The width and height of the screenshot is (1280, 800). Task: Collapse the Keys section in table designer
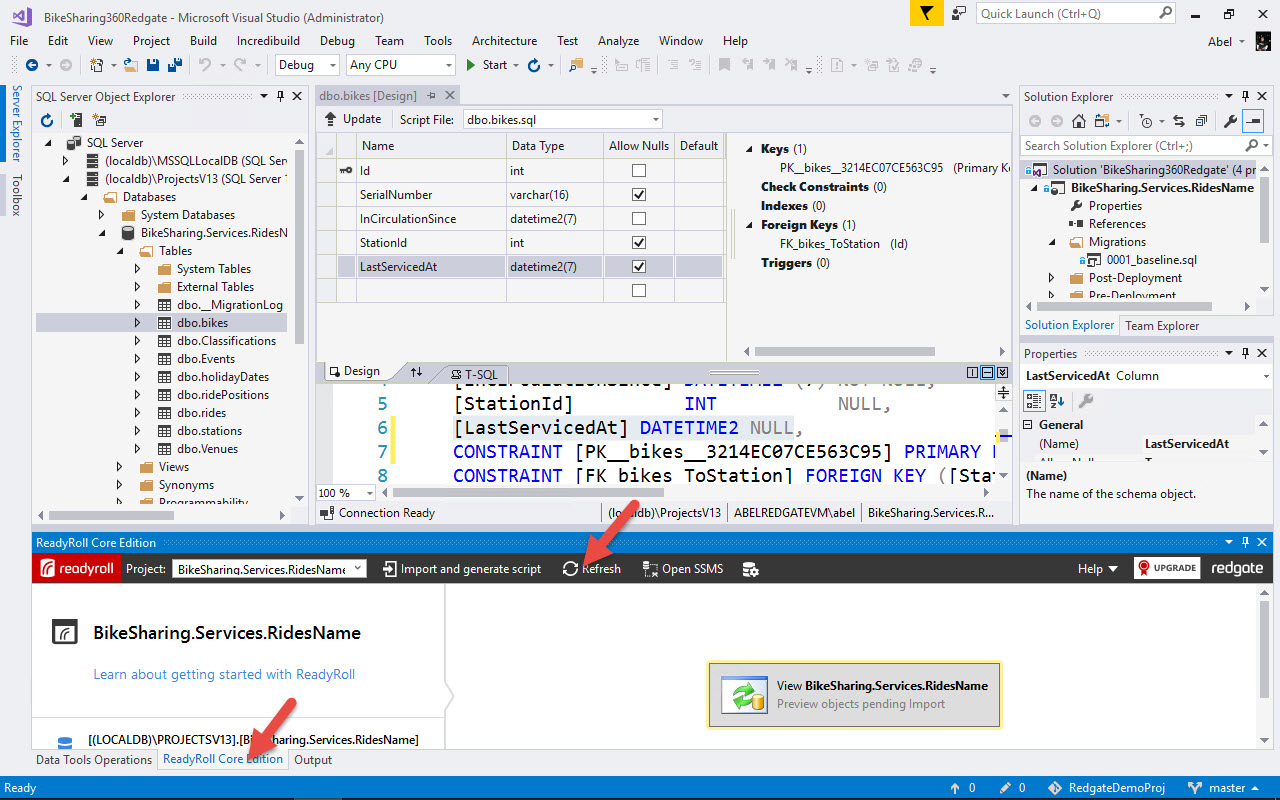(748, 149)
